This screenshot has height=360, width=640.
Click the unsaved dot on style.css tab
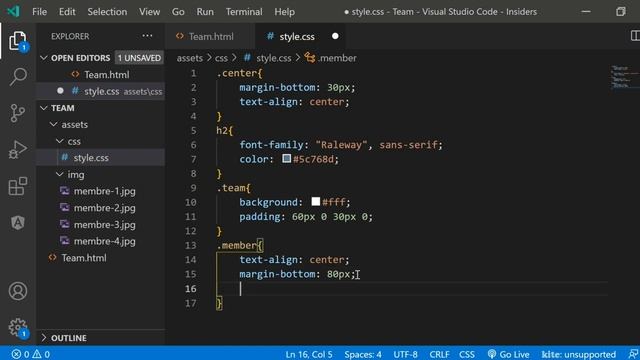tap(335, 36)
